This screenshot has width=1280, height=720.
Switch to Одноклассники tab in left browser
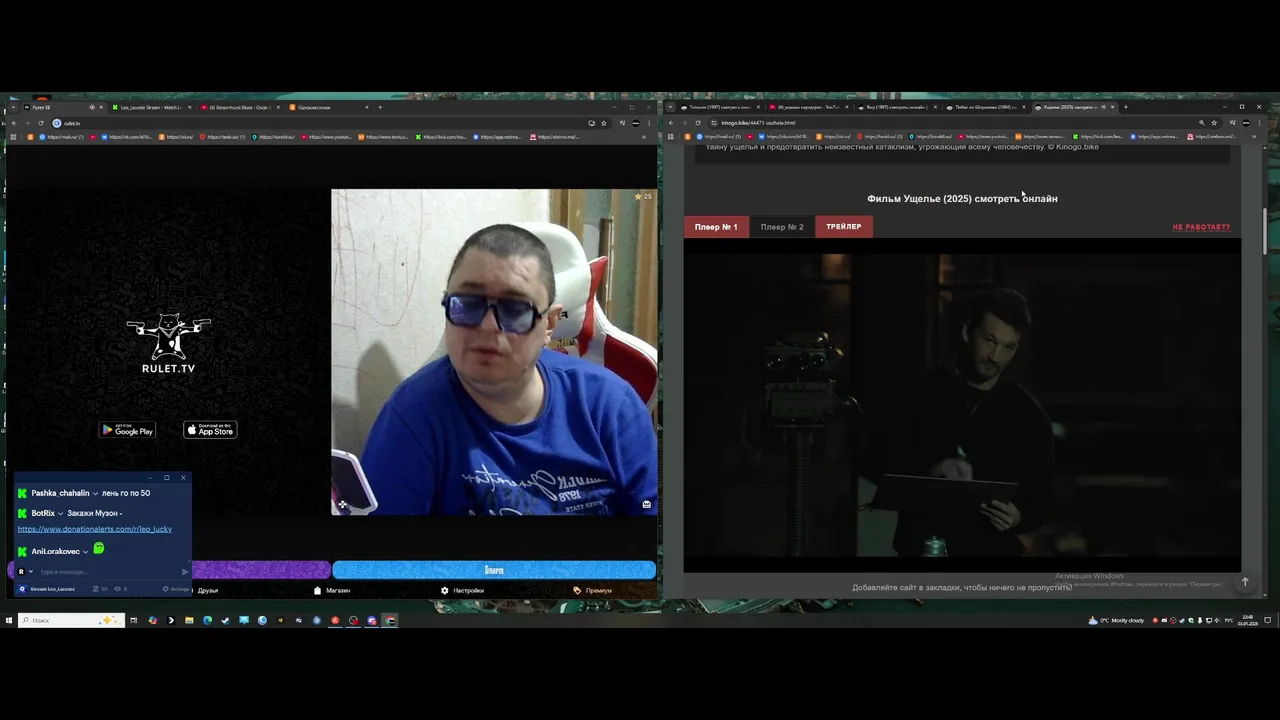[328, 107]
